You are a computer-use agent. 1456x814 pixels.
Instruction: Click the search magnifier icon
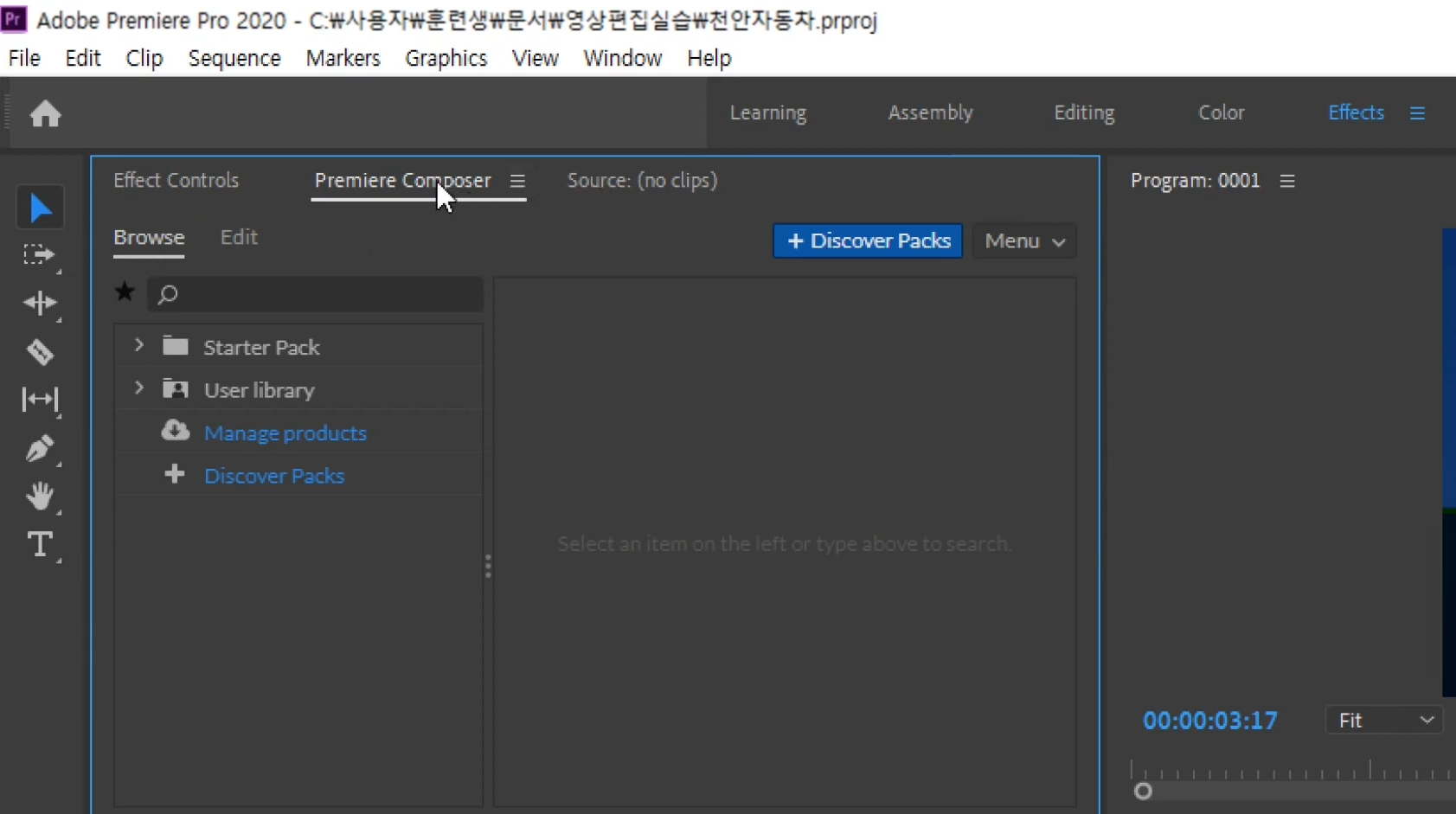click(x=168, y=294)
